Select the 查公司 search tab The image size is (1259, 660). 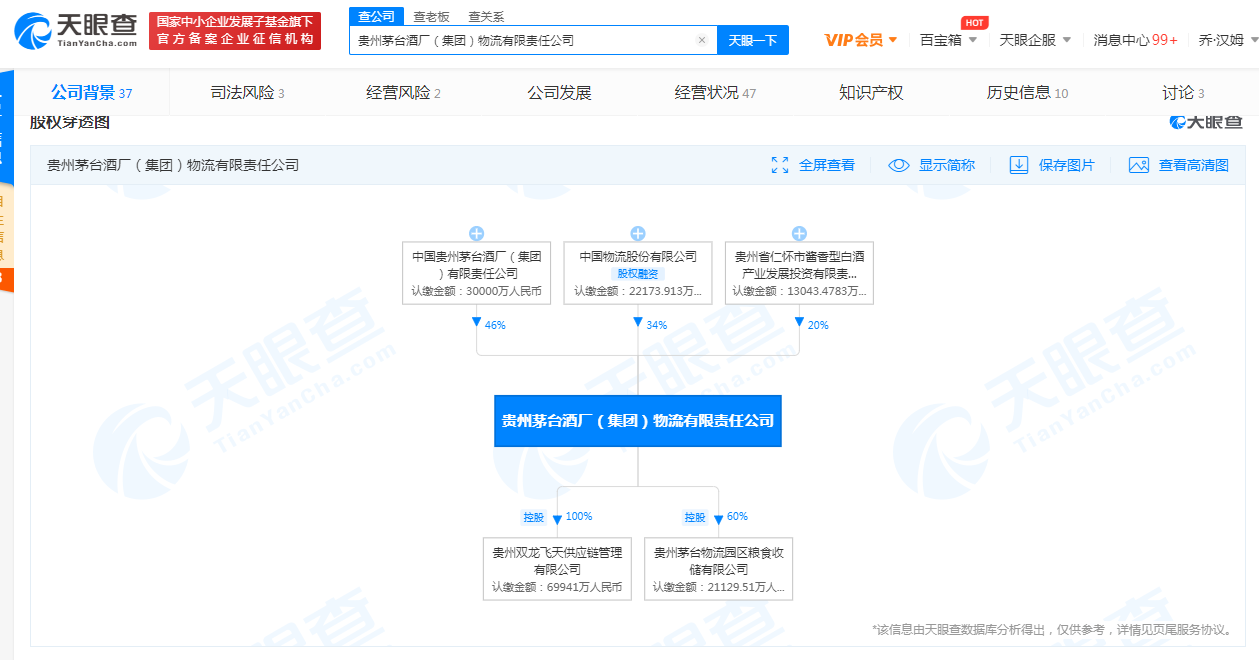[x=377, y=16]
